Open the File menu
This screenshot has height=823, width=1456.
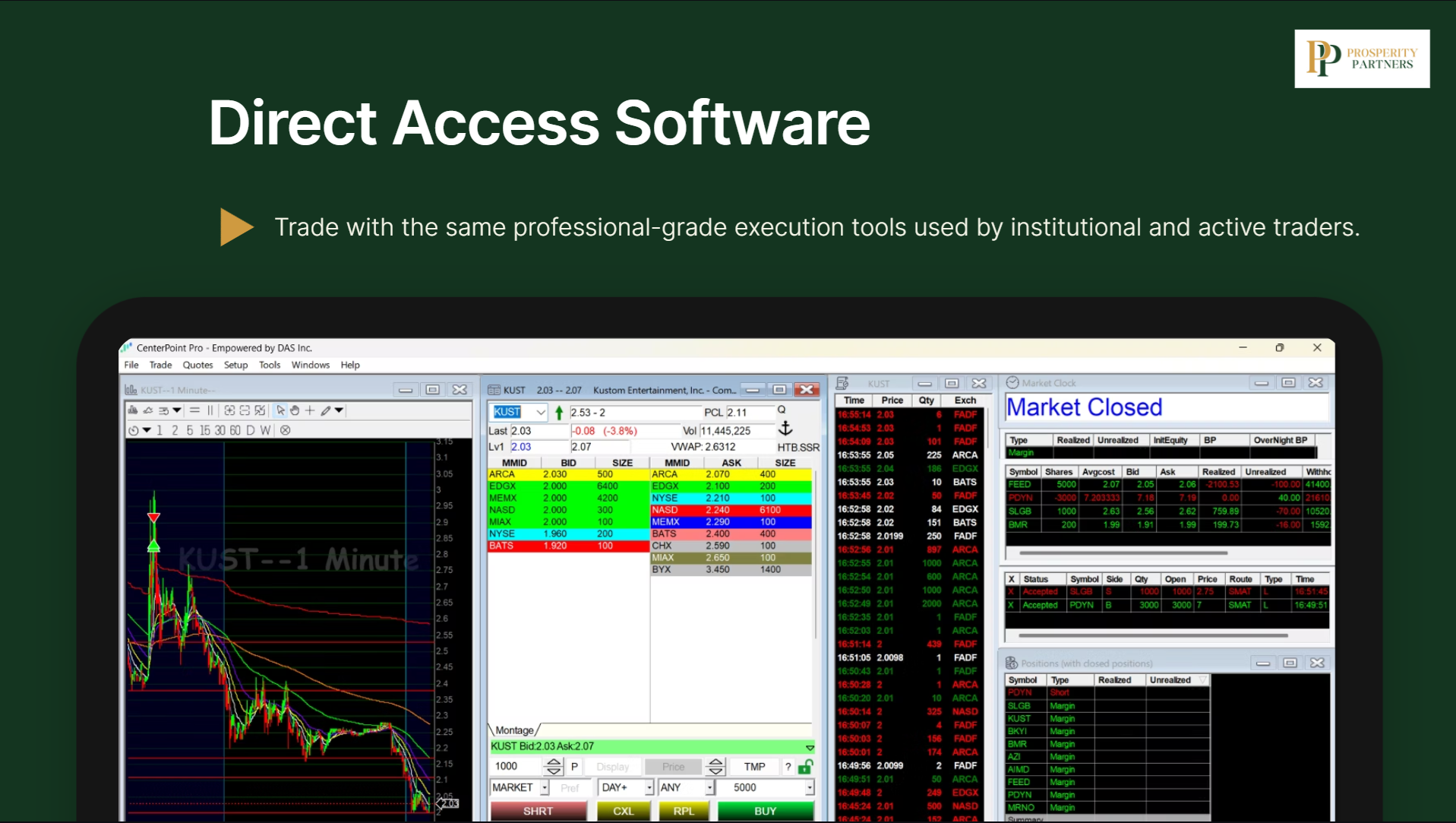[131, 365]
